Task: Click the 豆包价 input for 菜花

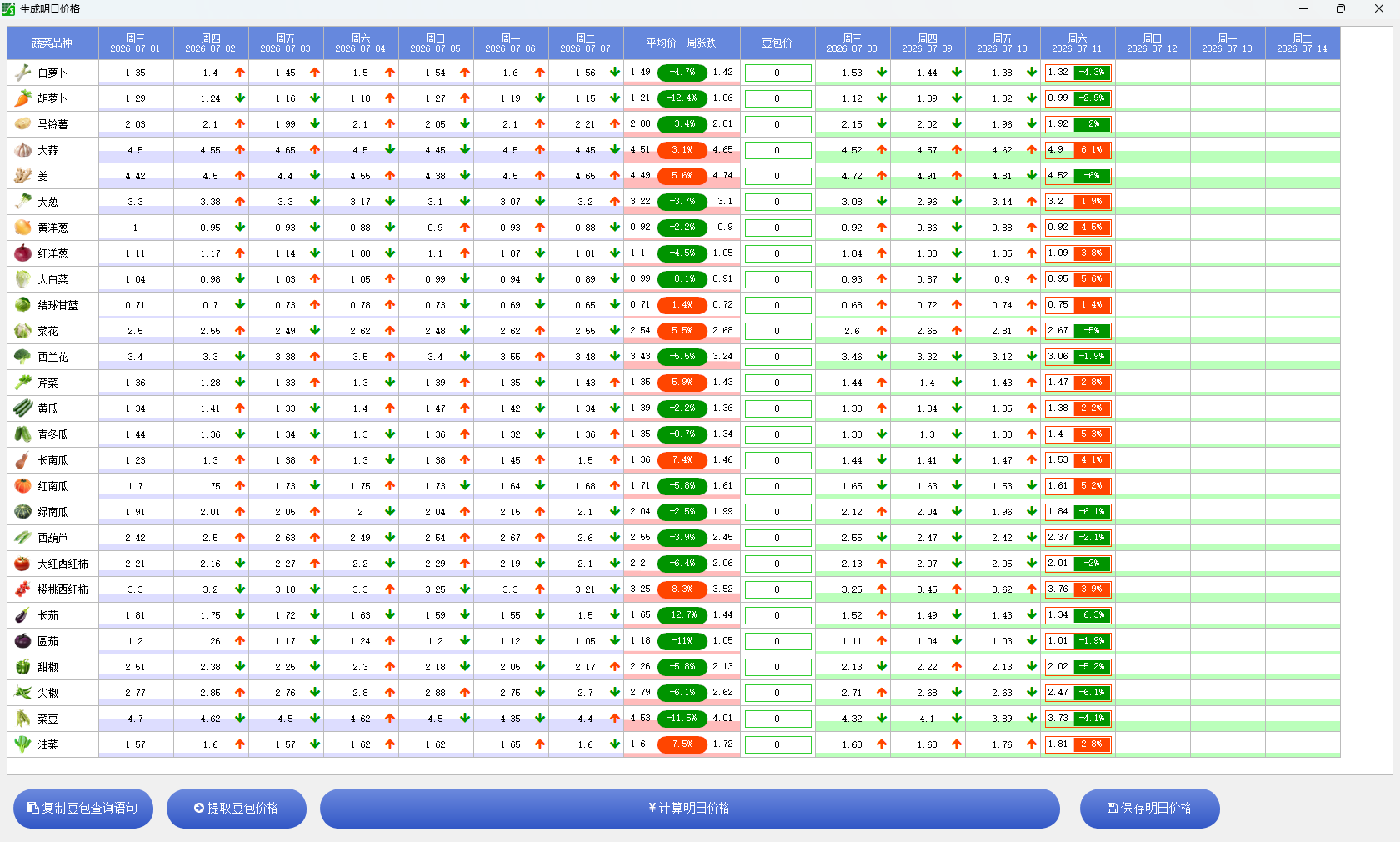Action: [777, 332]
